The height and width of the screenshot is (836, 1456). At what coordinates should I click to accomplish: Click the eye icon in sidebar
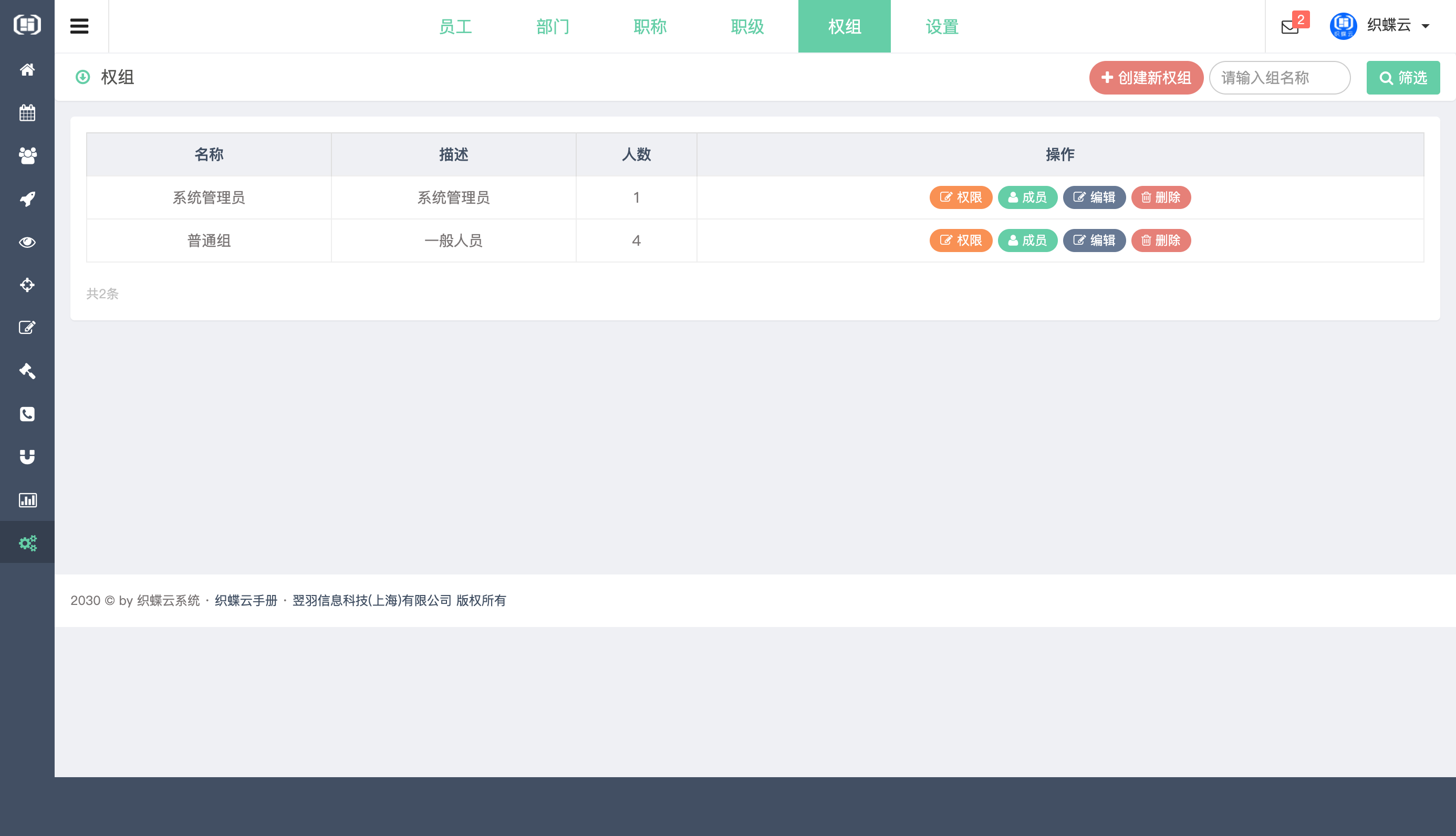[27, 242]
